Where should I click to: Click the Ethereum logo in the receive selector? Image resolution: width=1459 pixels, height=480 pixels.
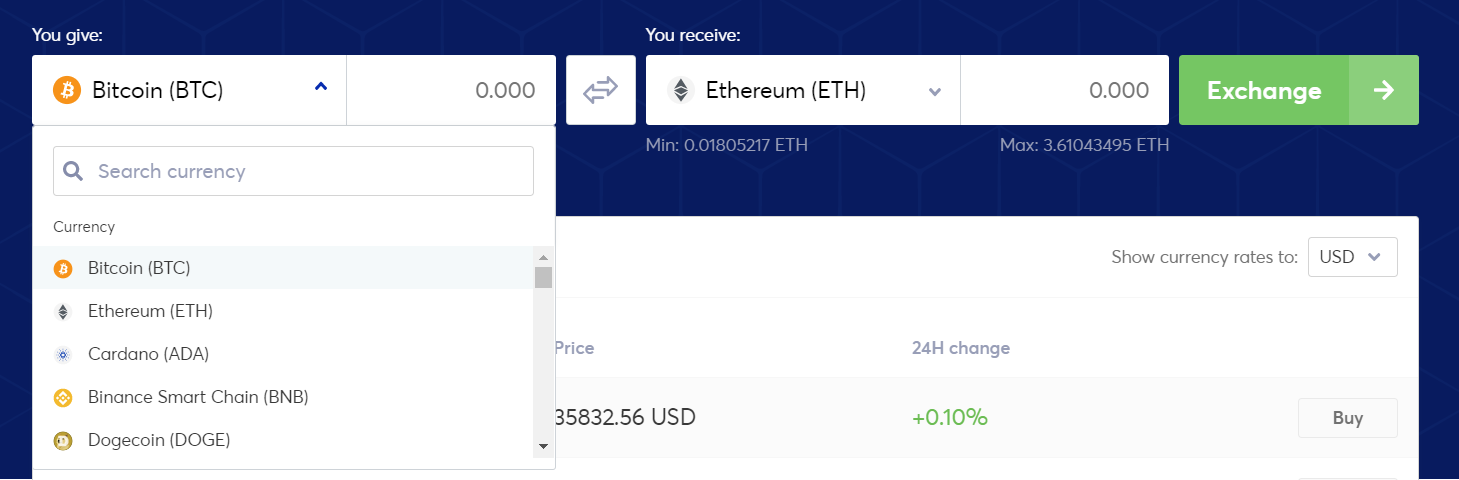(x=680, y=90)
